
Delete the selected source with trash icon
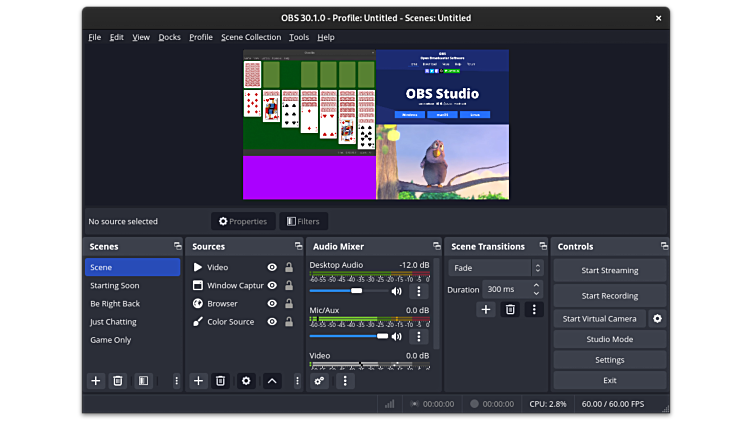pos(220,381)
